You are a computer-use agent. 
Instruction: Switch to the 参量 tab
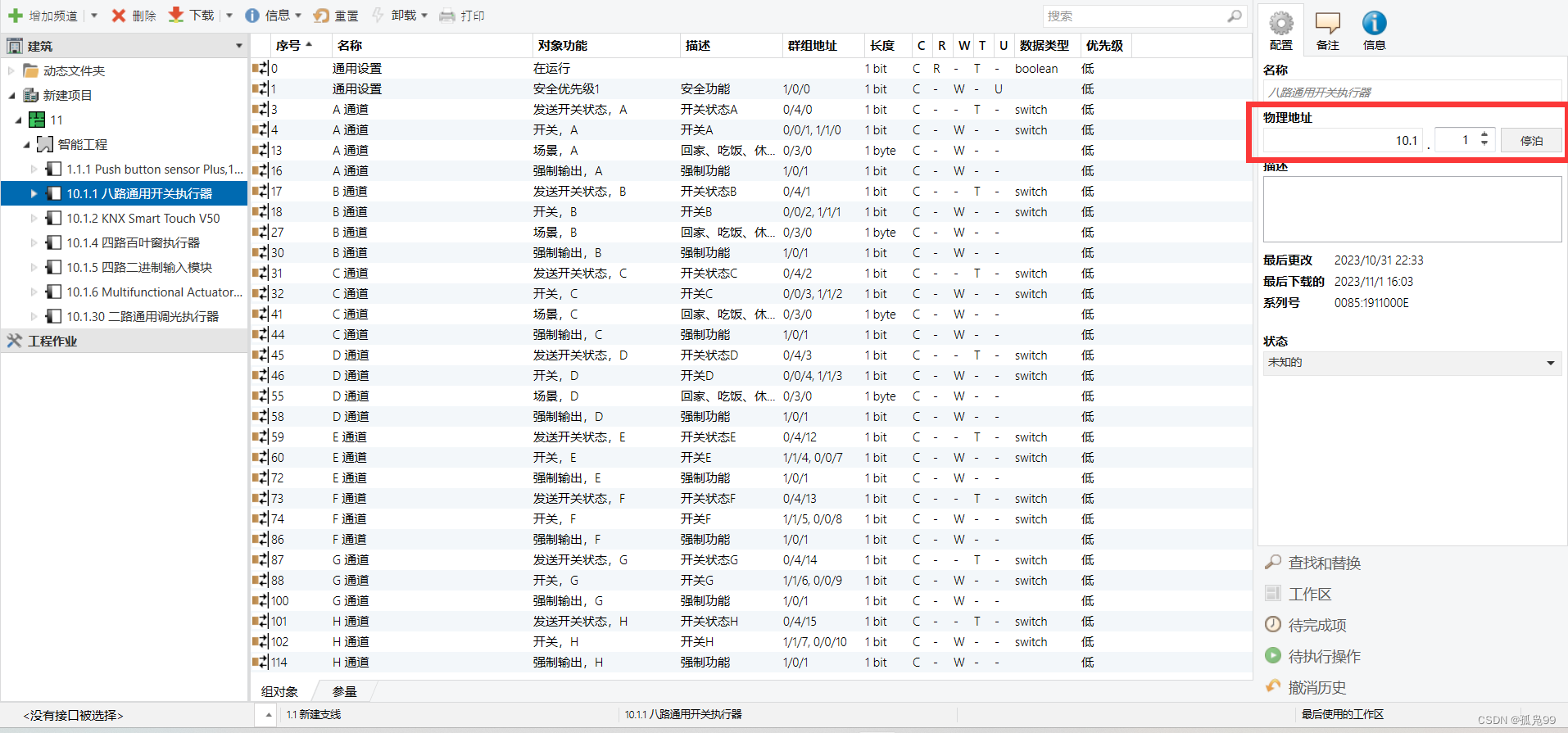click(345, 691)
